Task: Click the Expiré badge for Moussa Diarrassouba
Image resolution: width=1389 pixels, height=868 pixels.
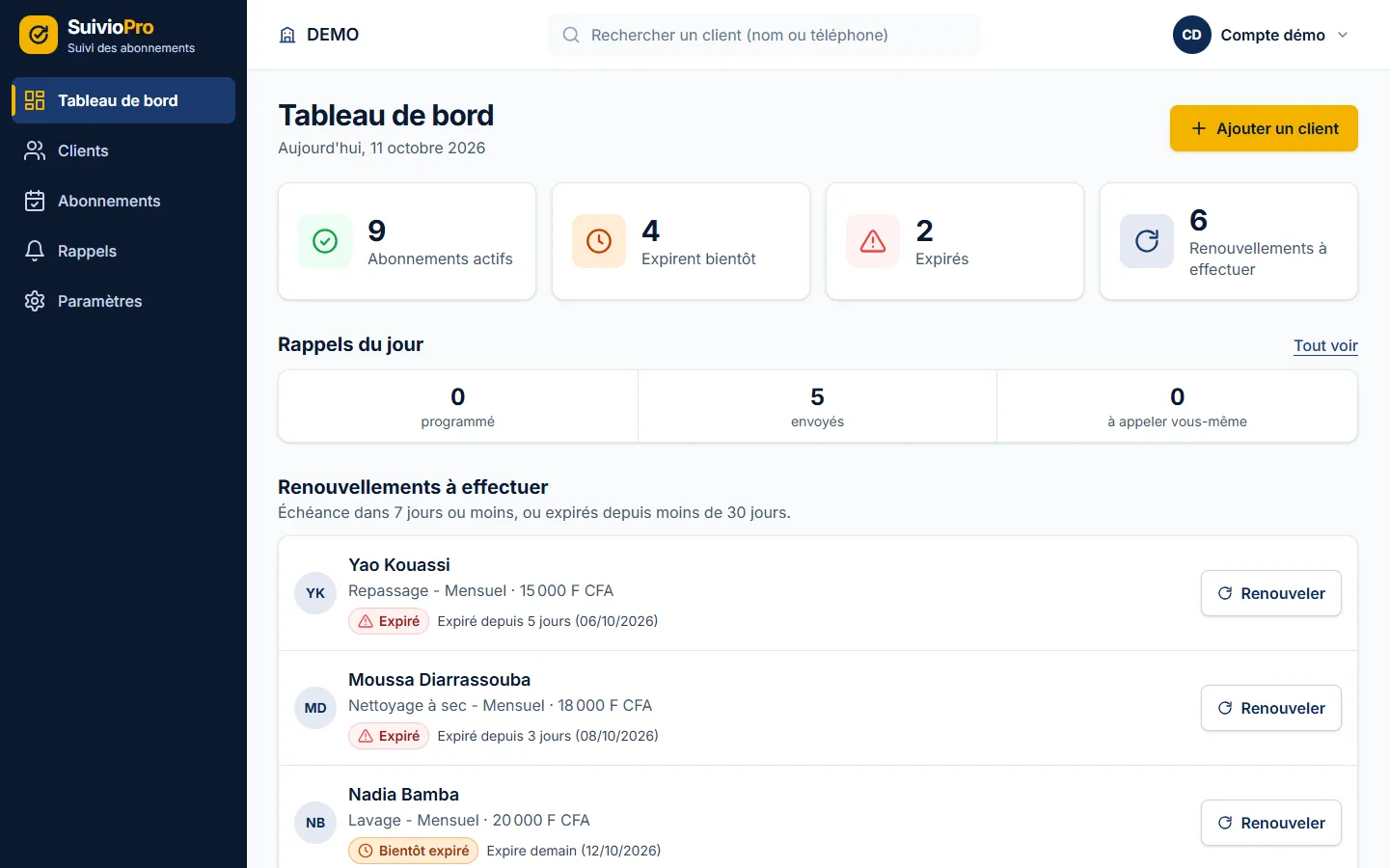Action: point(389,736)
